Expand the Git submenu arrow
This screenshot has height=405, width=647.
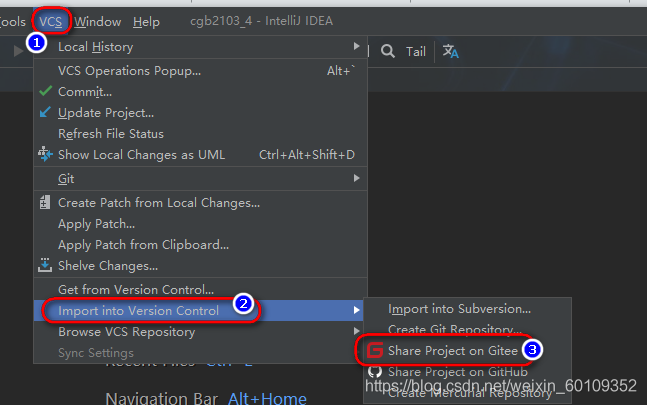tap(357, 178)
